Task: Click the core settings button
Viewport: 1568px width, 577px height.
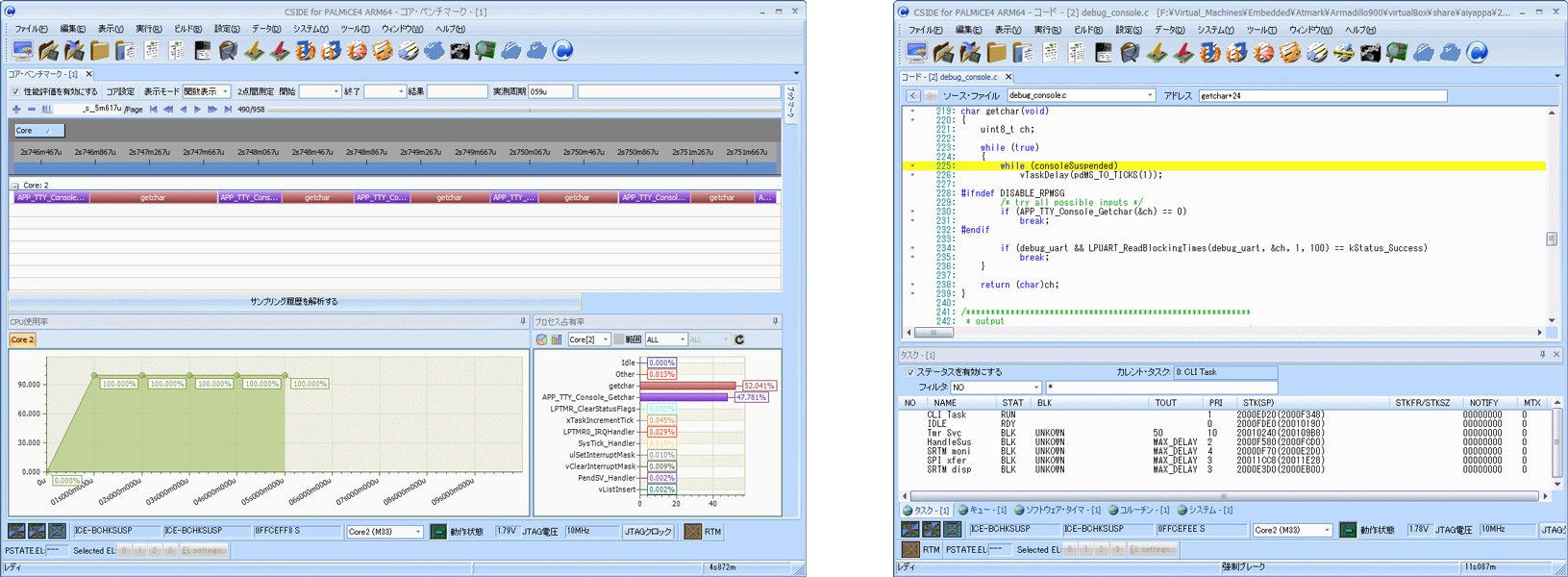Action: 120,91
